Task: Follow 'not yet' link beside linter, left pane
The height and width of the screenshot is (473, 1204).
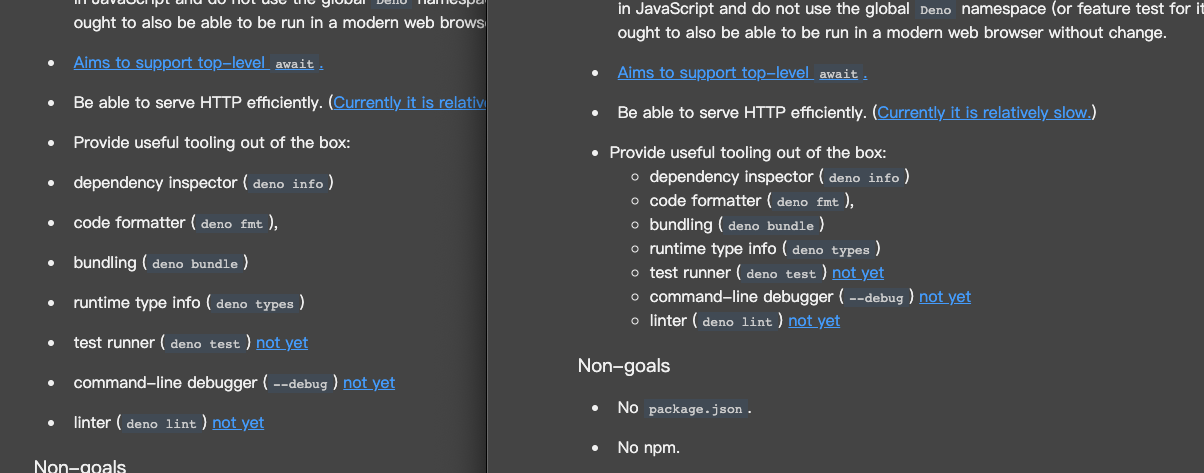Action: tap(238, 423)
